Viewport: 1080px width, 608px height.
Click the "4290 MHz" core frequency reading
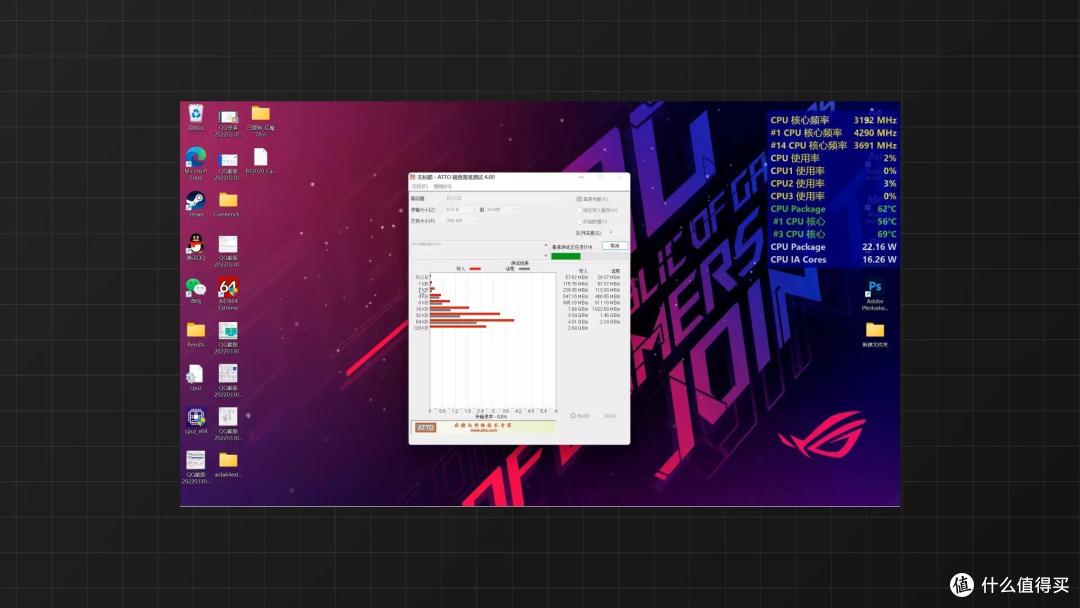[875, 133]
